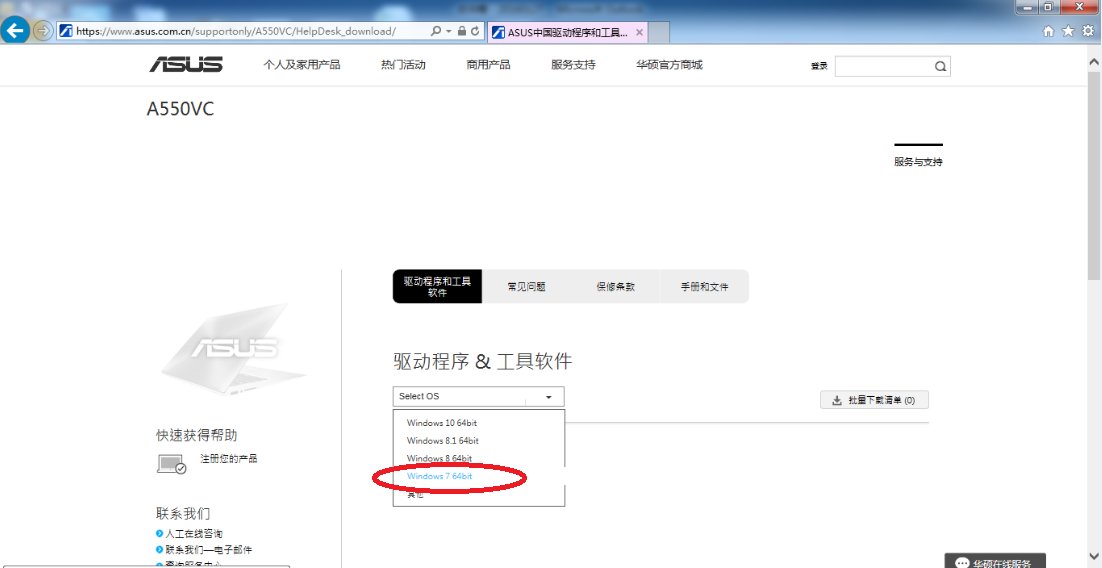1102x568 pixels.
Task: Open 服务支持 navigation menu
Action: (x=573, y=65)
